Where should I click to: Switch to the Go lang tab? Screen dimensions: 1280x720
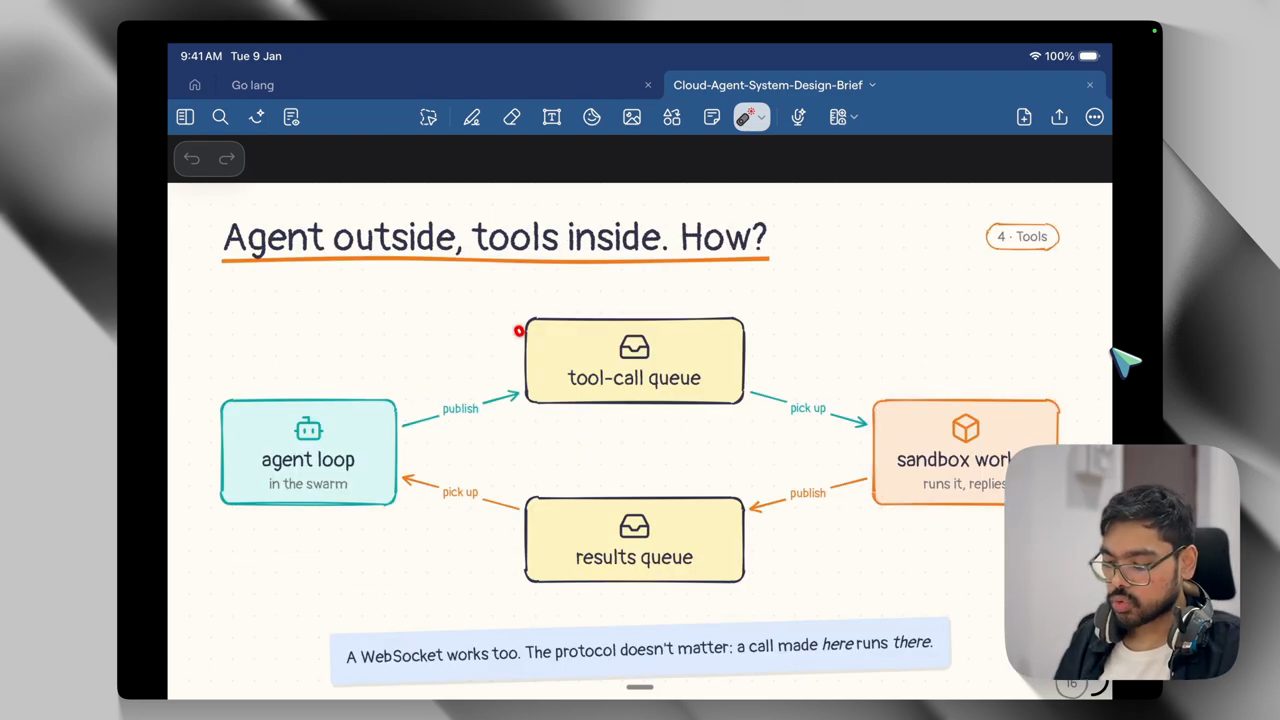253,85
